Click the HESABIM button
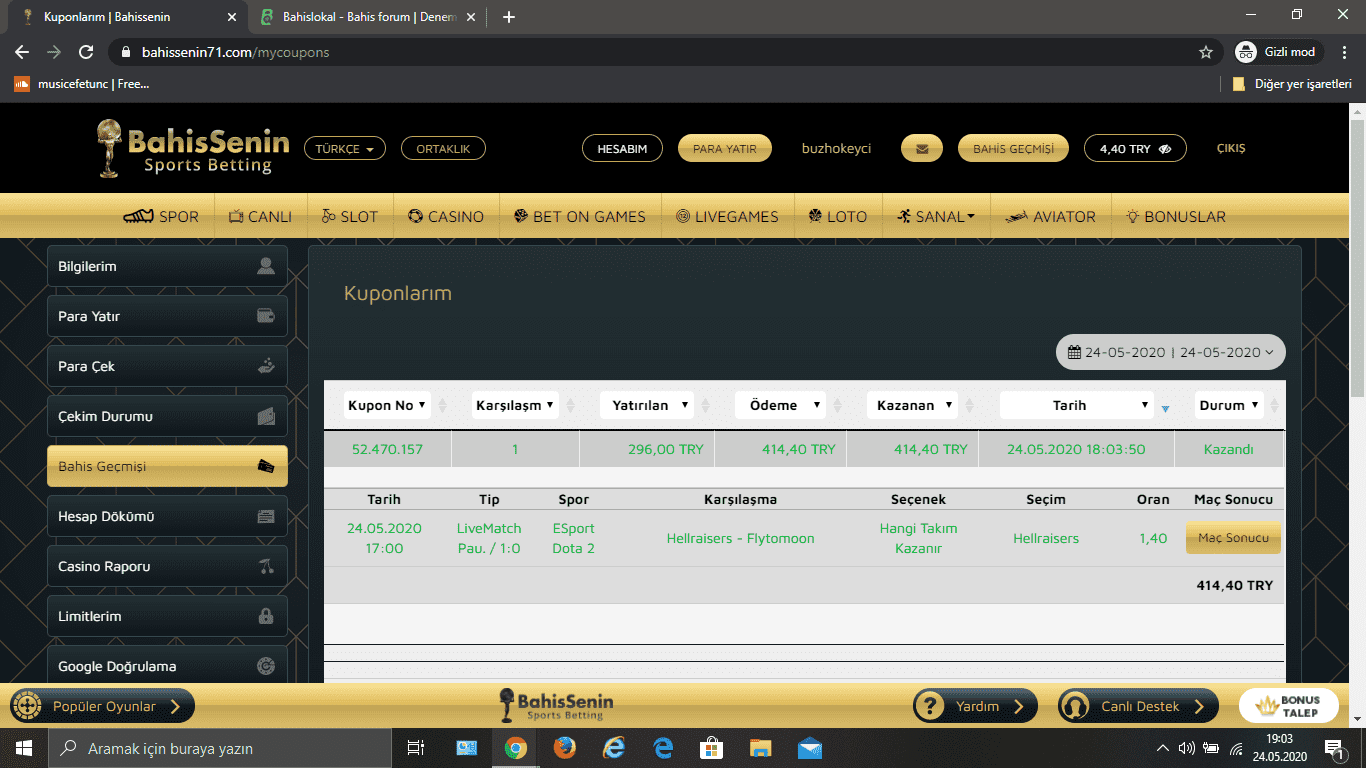 pyautogui.click(x=622, y=148)
